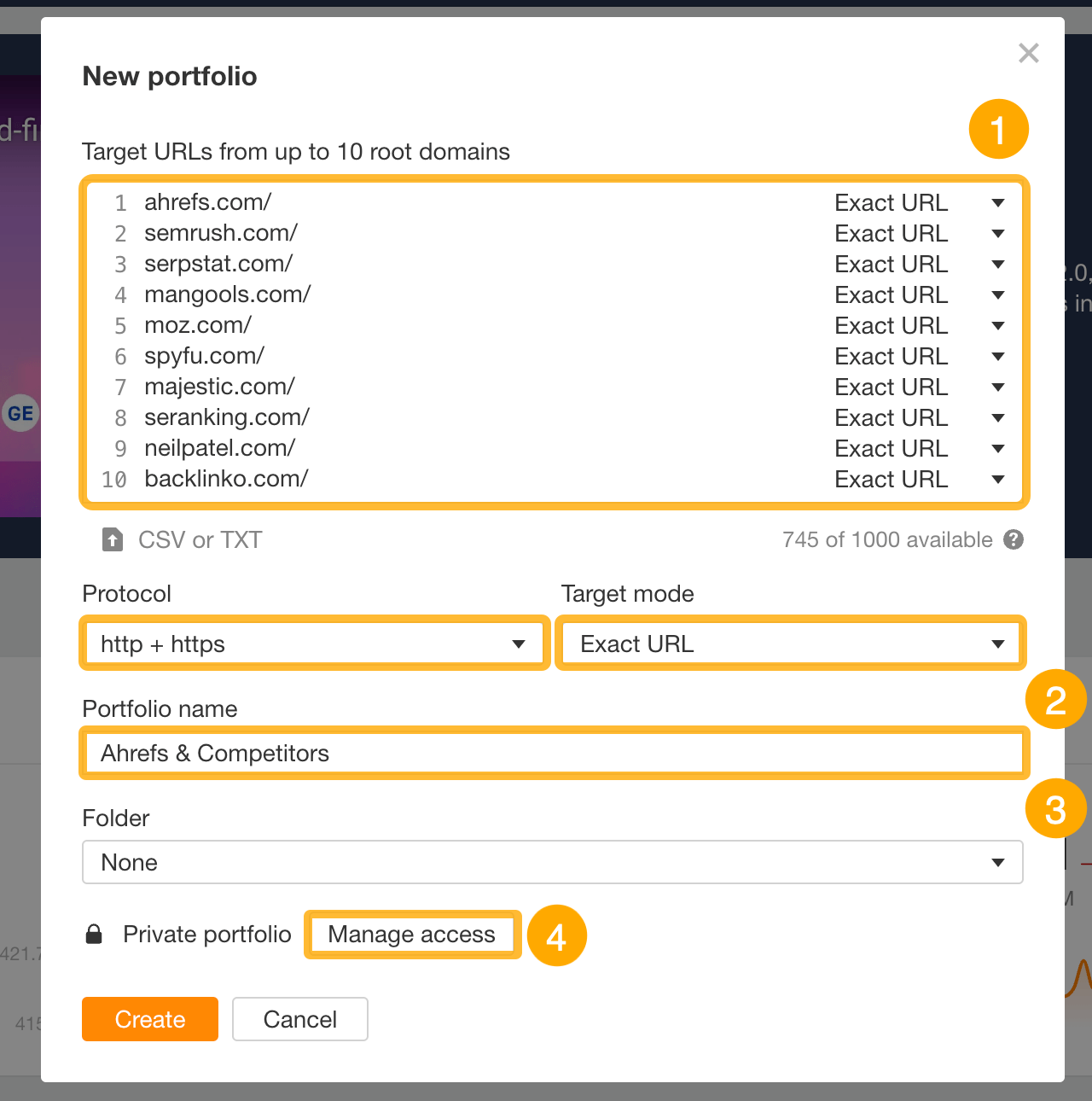The height and width of the screenshot is (1101, 1092).
Task: Click the lock icon for Private portfolio
Action: (x=95, y=935)
